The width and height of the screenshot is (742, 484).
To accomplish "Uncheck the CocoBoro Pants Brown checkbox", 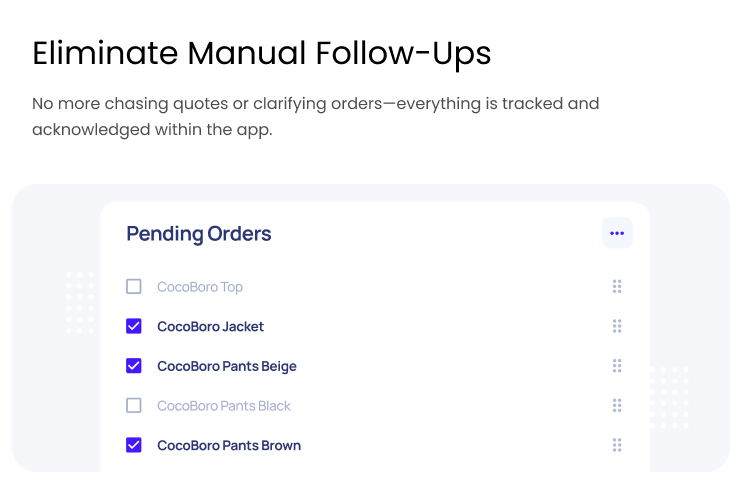I will [134, 445].
